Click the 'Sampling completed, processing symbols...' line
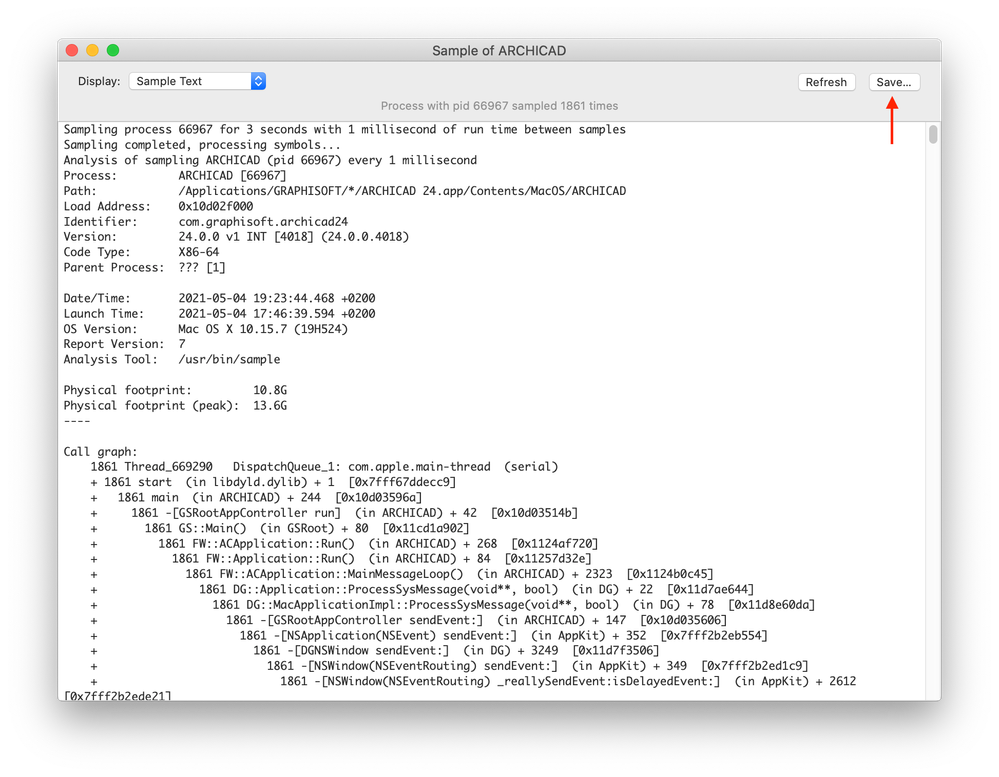 pyautogui.click(x=202, y=145)
